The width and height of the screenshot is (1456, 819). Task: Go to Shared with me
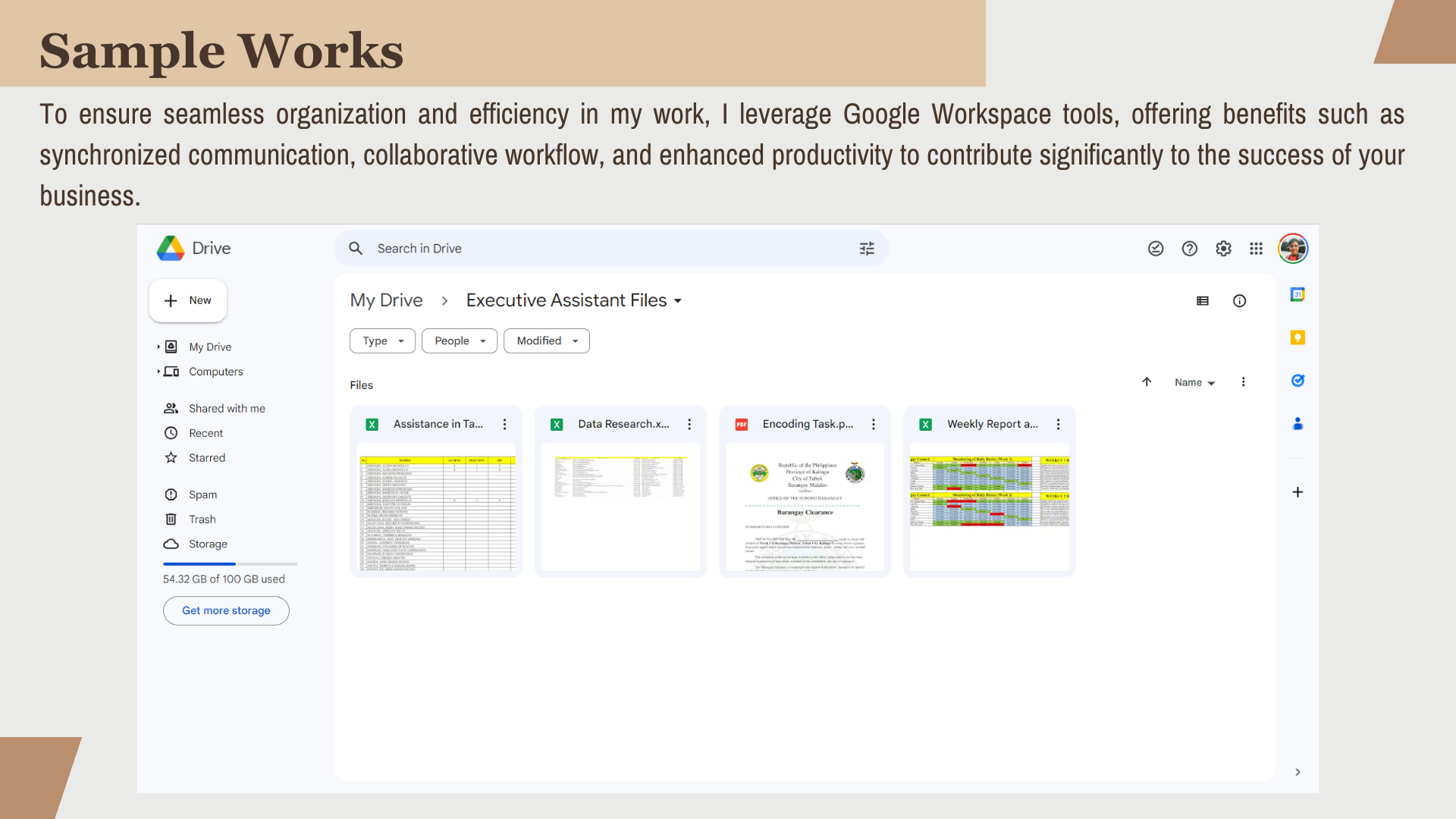226,409
